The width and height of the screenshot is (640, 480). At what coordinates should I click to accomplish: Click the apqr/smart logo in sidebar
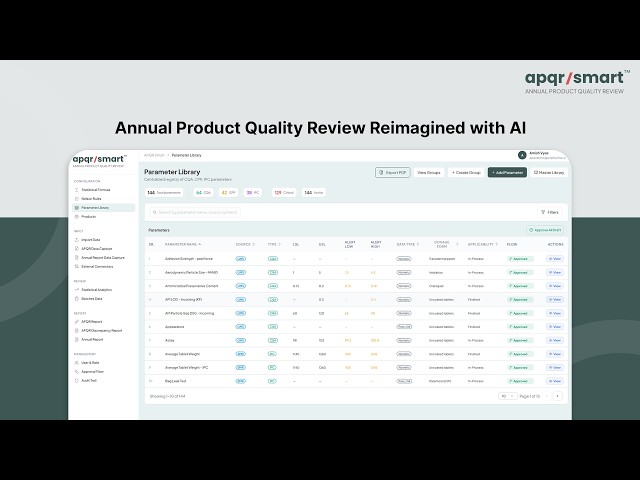click(100, 160)
